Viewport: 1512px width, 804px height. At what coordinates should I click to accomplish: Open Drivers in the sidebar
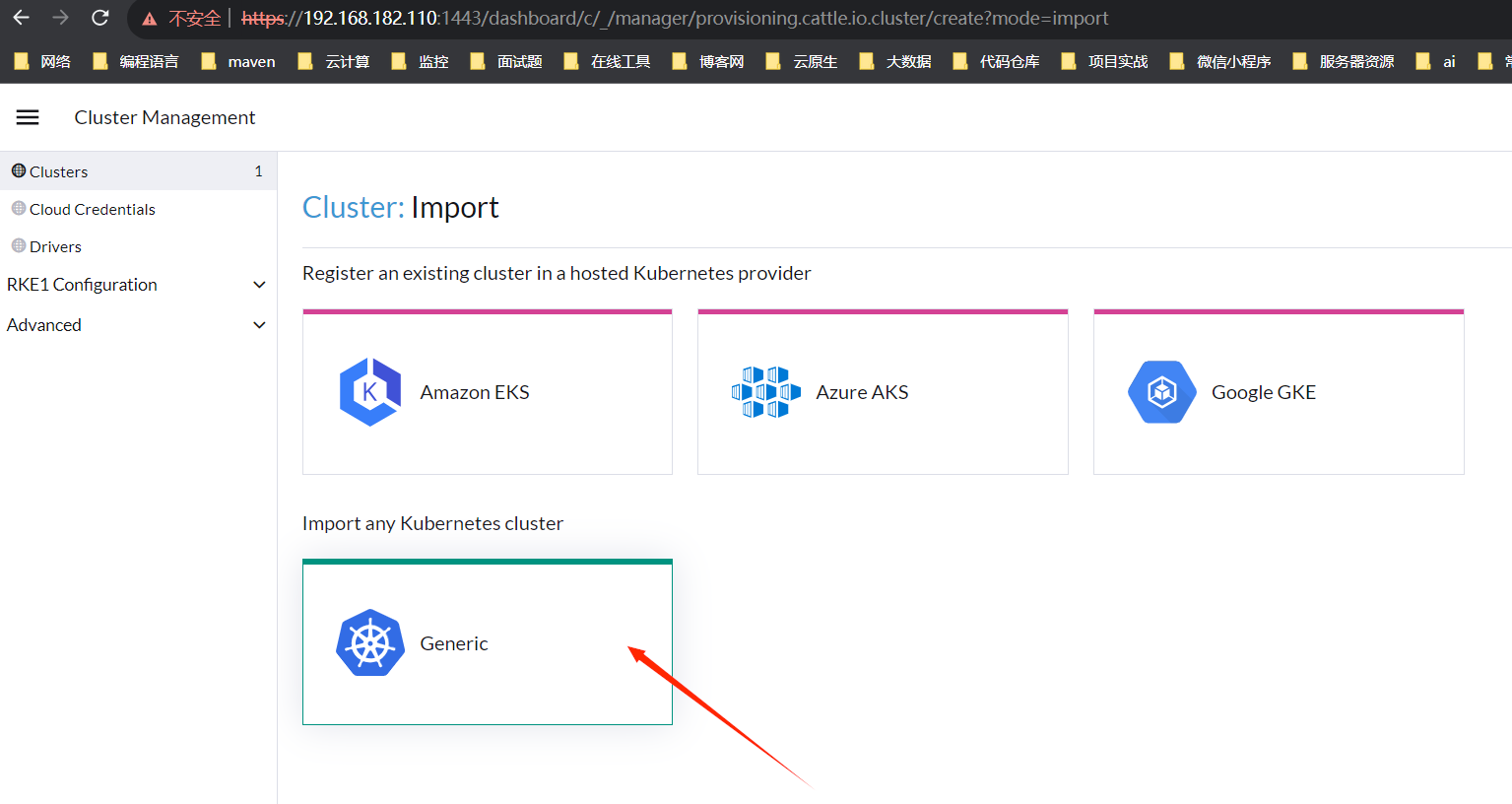pyautogui.click(x=138, y=245)
